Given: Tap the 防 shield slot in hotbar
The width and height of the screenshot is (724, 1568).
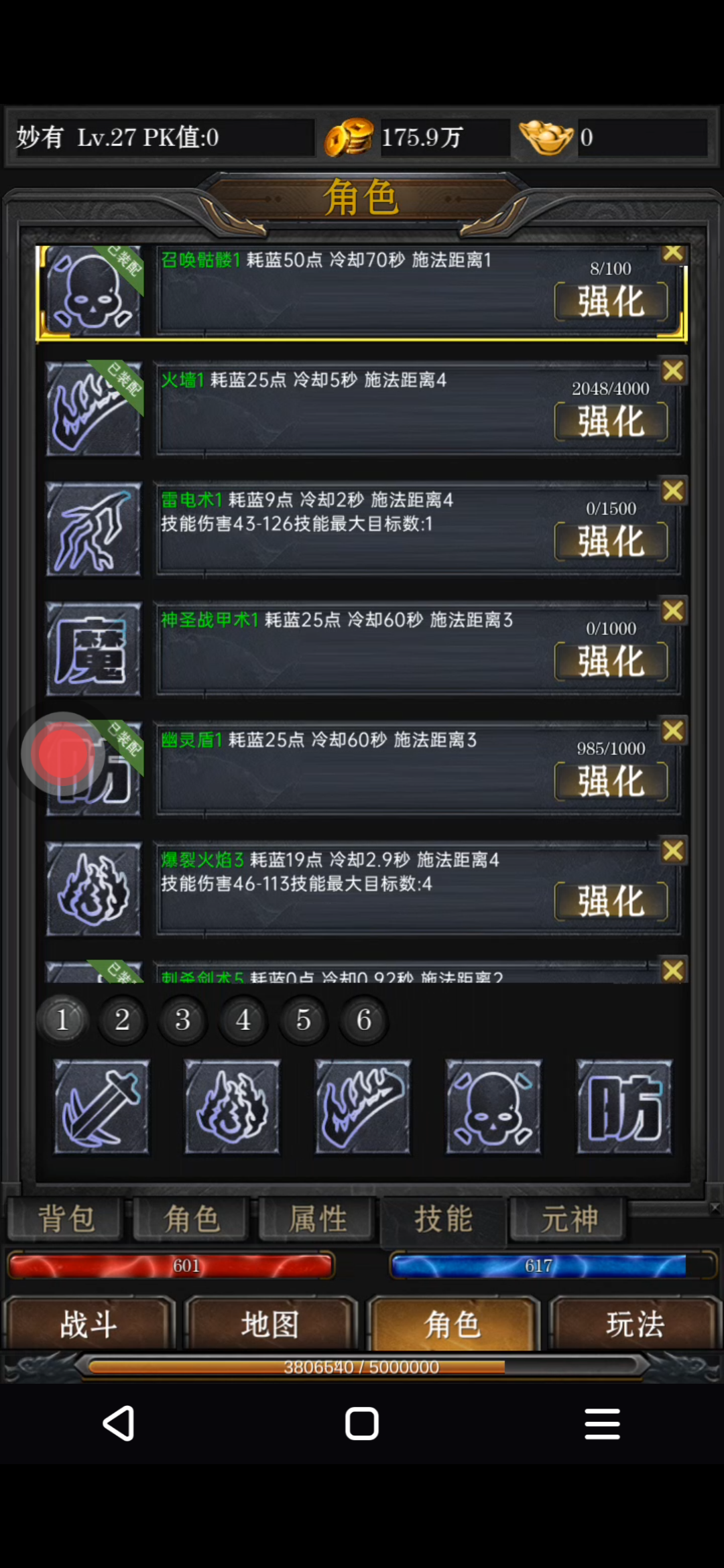Looking at the screenshot, I should point(624,1106).
